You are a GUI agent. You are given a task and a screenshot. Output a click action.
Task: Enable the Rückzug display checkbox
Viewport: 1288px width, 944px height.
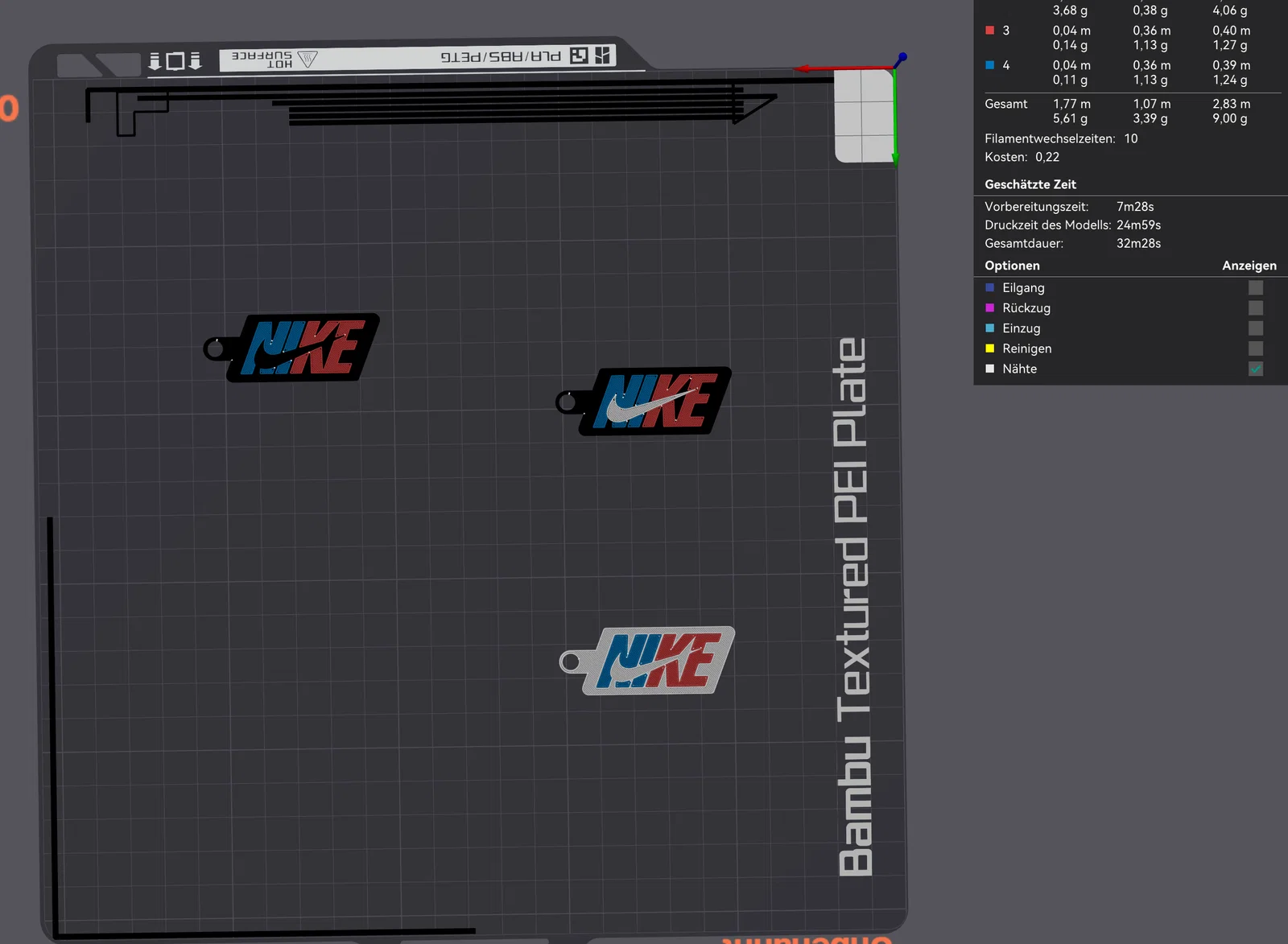[1256, 307]
